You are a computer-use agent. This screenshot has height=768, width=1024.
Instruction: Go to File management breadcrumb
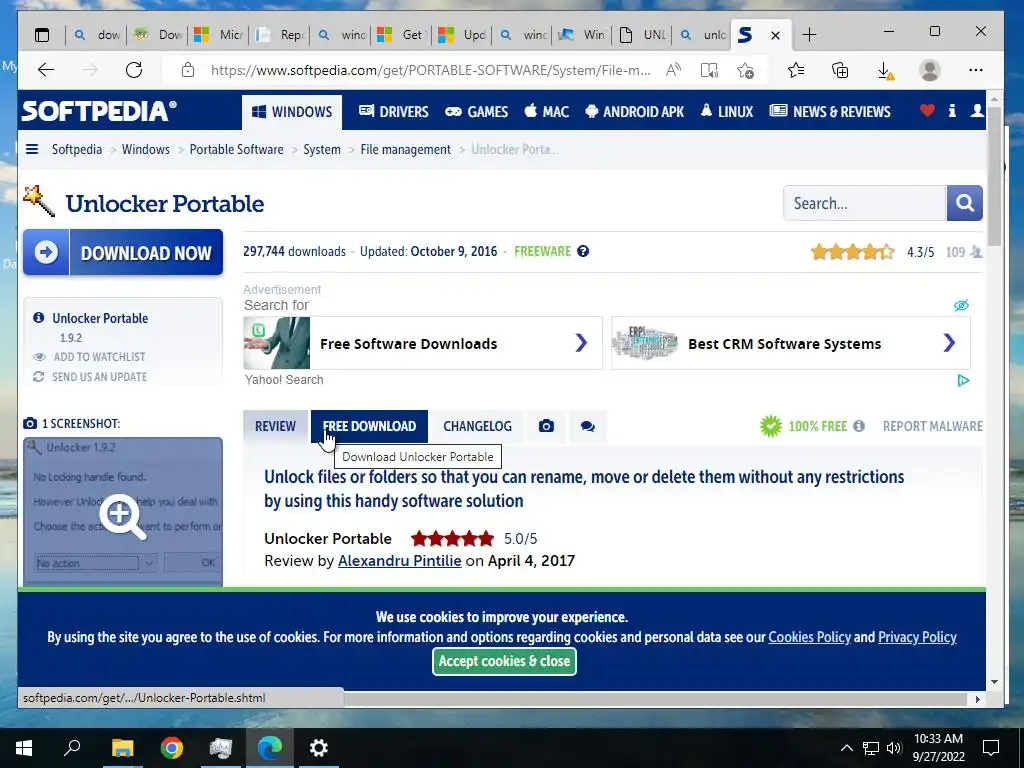(406, 150)
